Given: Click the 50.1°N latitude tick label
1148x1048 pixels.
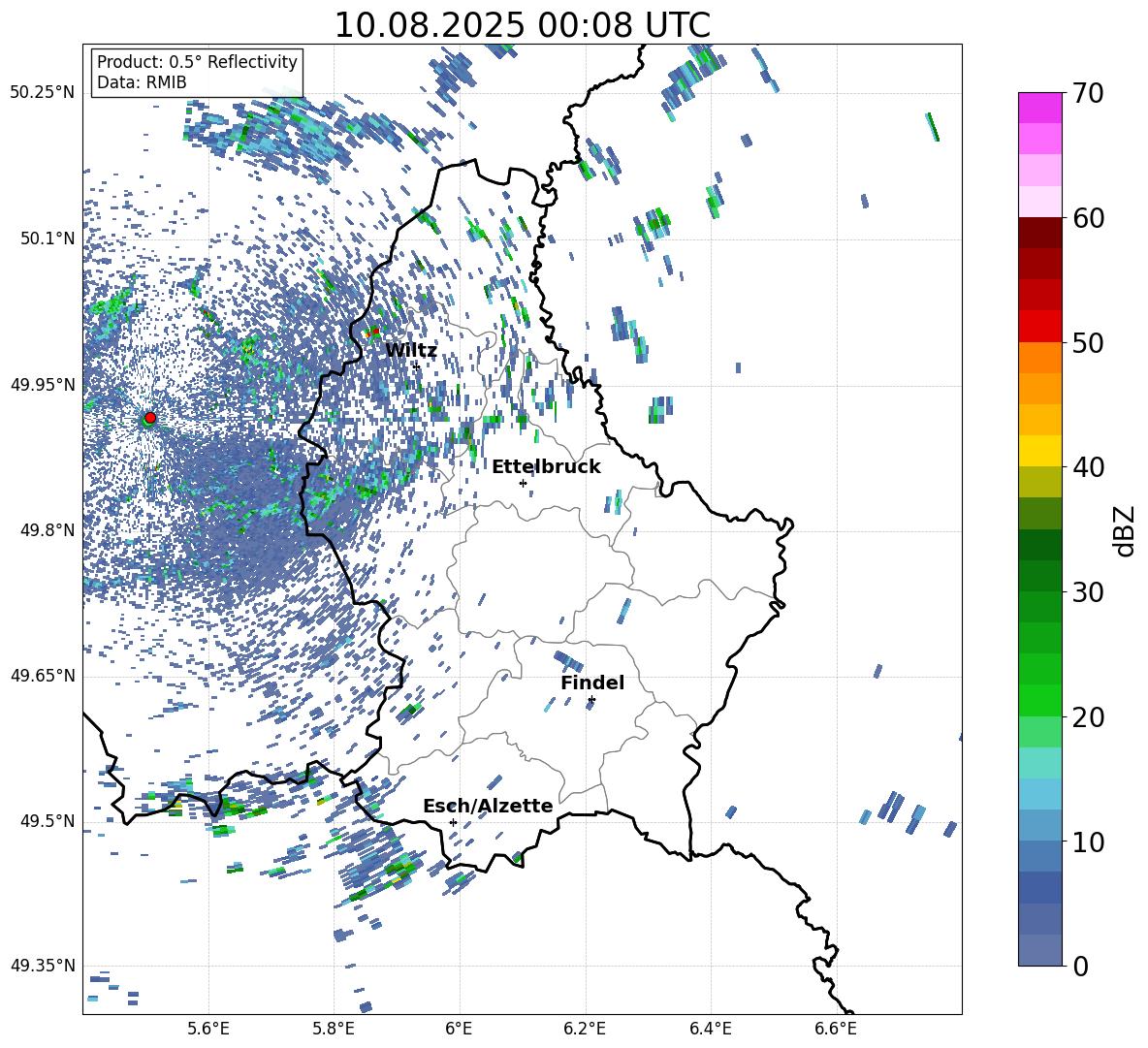Looking at the screenshot, I should coord(47,238).
